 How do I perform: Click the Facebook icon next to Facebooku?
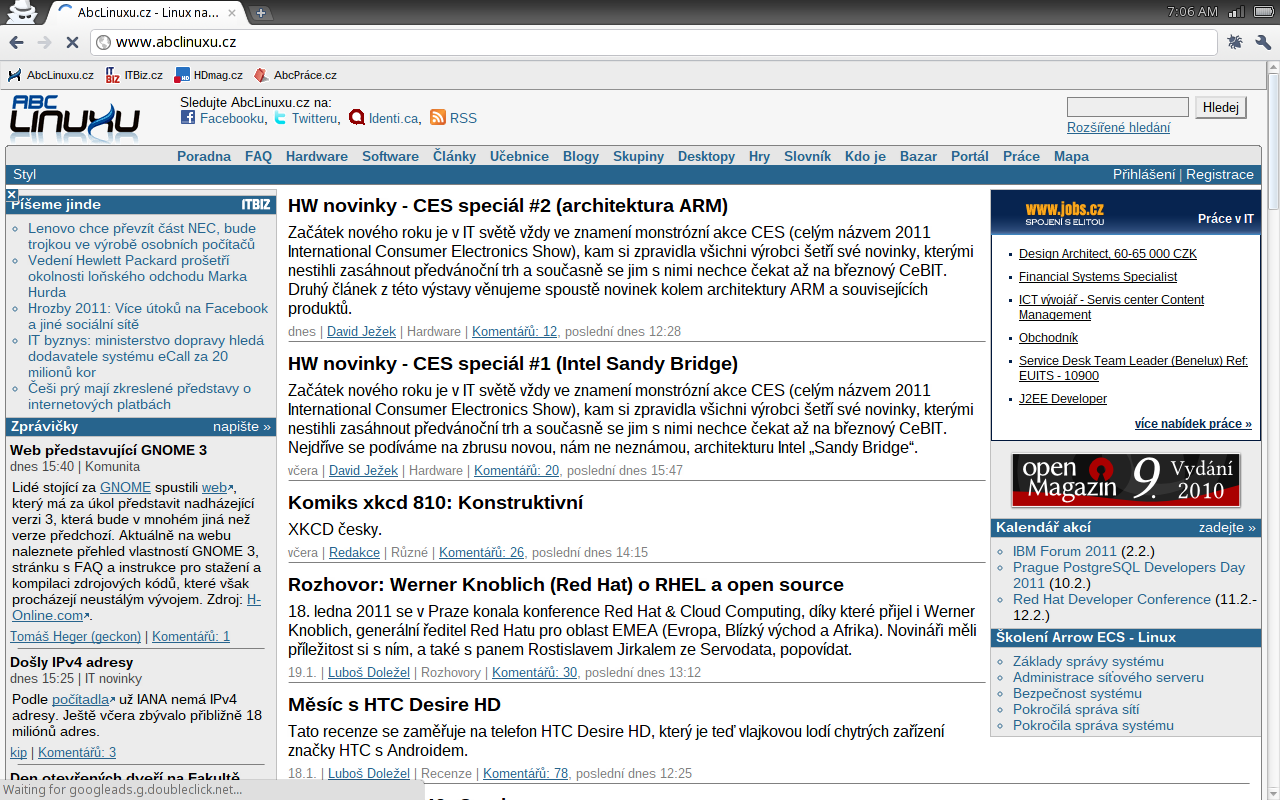[x=188, y=118]
